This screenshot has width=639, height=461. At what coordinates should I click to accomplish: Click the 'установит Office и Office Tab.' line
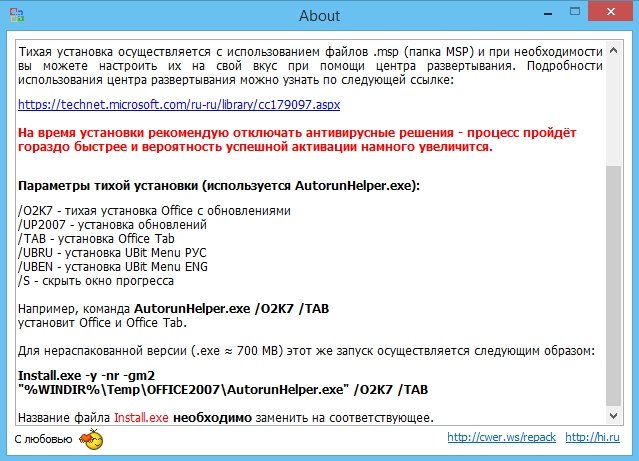pos(102,323)
